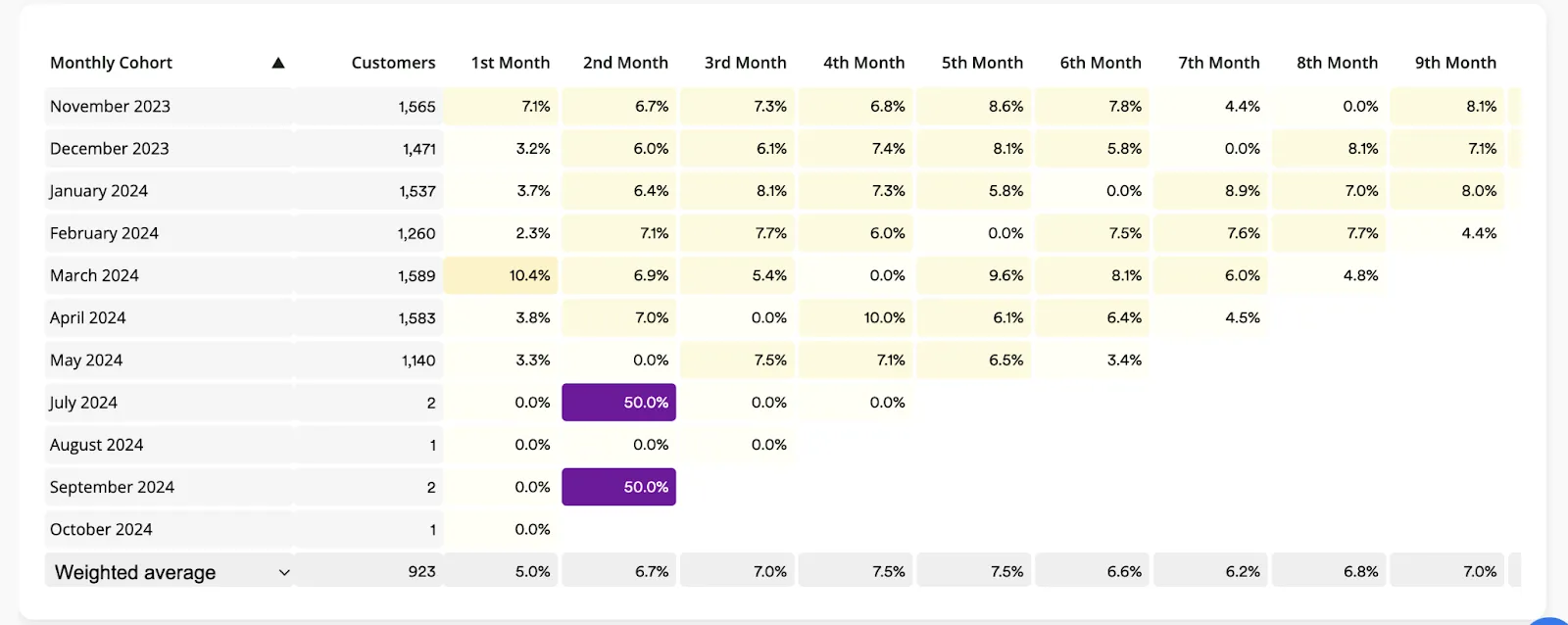Select the 1st Month column header
1568x625 pixels.
[x=511, y=63]
